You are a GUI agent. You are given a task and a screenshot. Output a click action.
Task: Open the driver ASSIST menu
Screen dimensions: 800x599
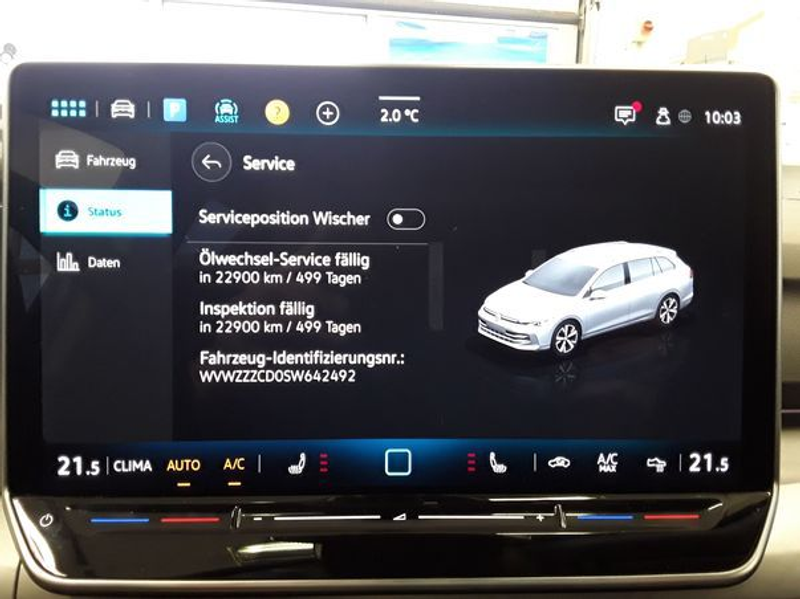pyautogui.click(x=227, y=112)
